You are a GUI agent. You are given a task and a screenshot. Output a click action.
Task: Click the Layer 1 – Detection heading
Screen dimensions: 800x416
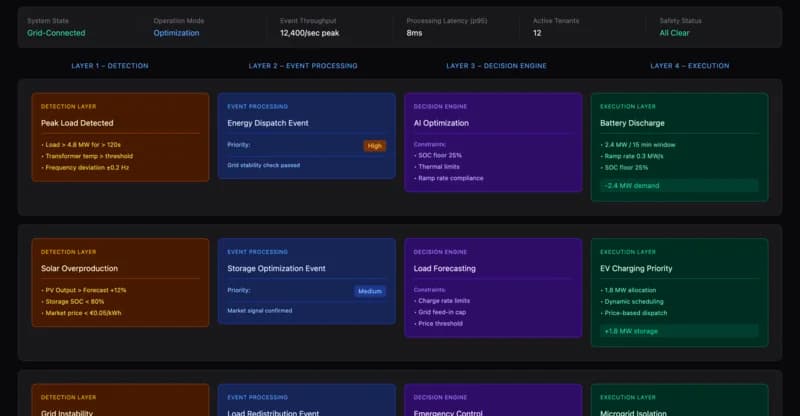pyautogui.click(x=110, y=66)
